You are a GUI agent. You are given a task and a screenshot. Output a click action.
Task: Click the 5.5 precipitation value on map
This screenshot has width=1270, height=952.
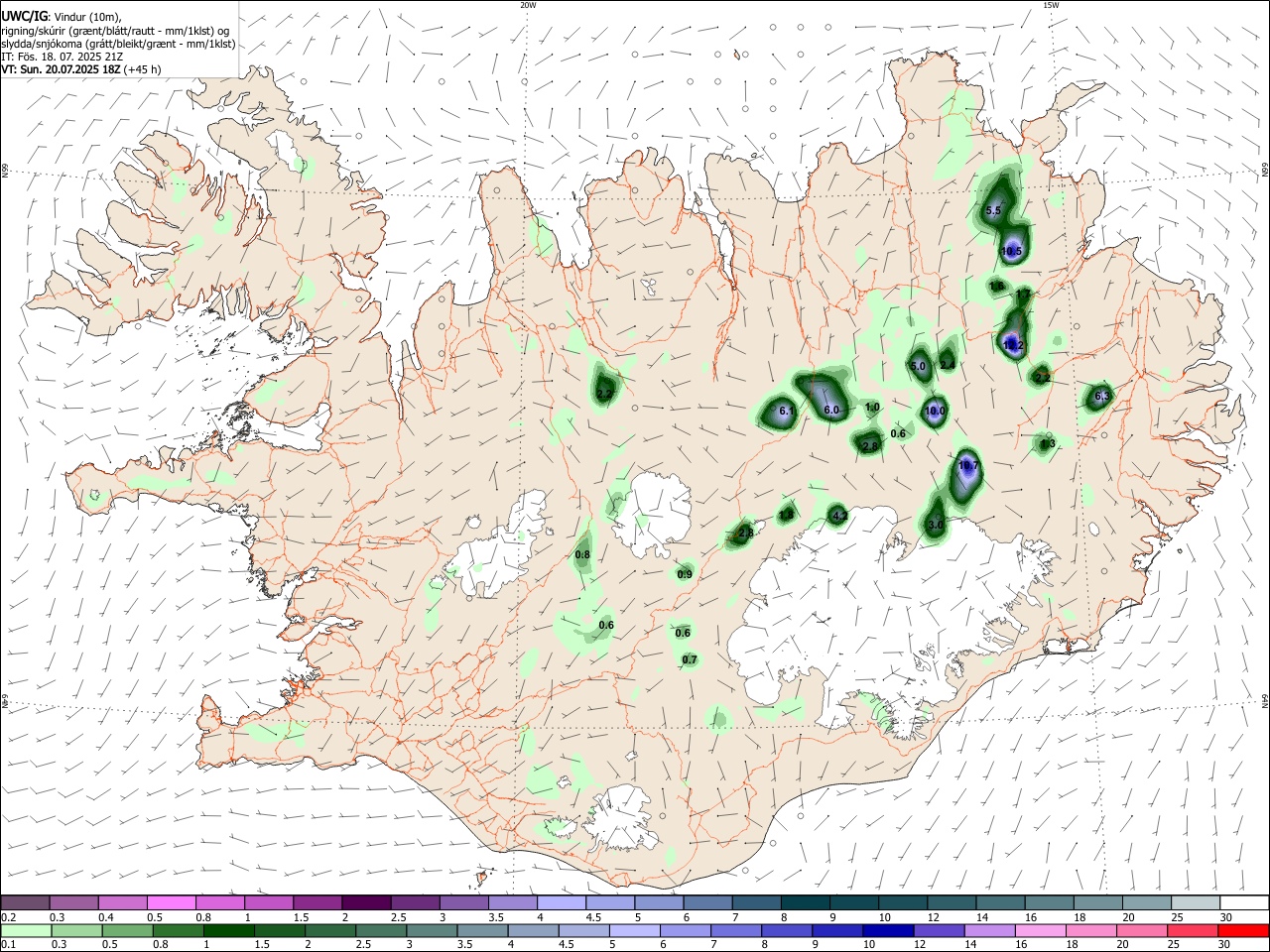click(993, 210)
